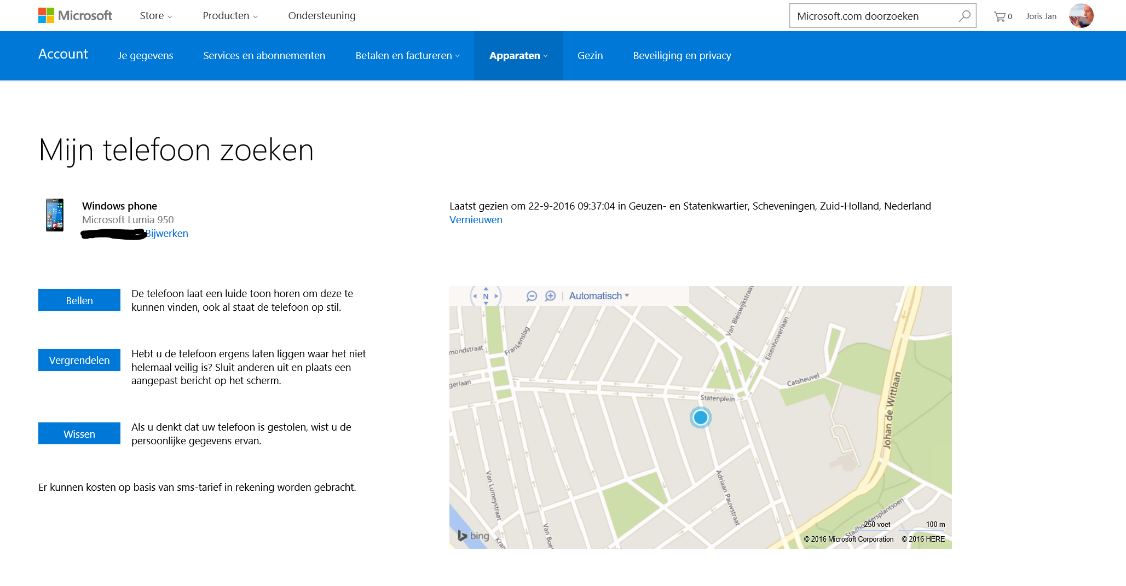Open the Store dropdown menu
This screenshot has height=586, width=1126.
pyautogui.click(x=156, y=16)
